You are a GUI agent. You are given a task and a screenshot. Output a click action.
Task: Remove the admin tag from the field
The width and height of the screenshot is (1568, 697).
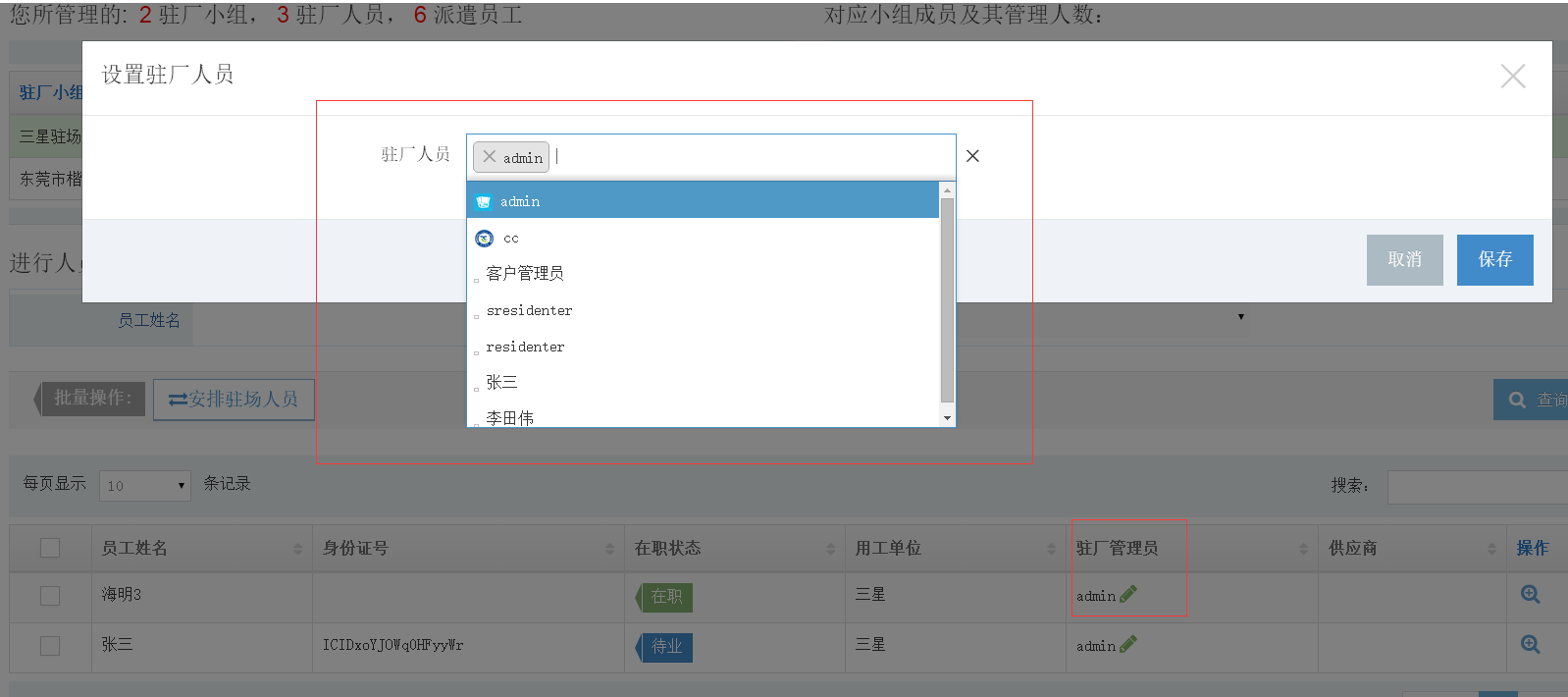(489, 157)
